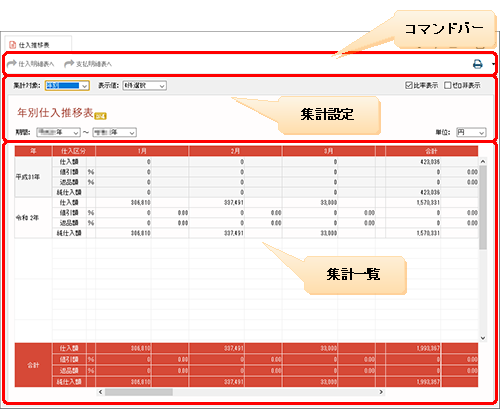Click the document icon on 仕入推移表 tab

[13, 45]
